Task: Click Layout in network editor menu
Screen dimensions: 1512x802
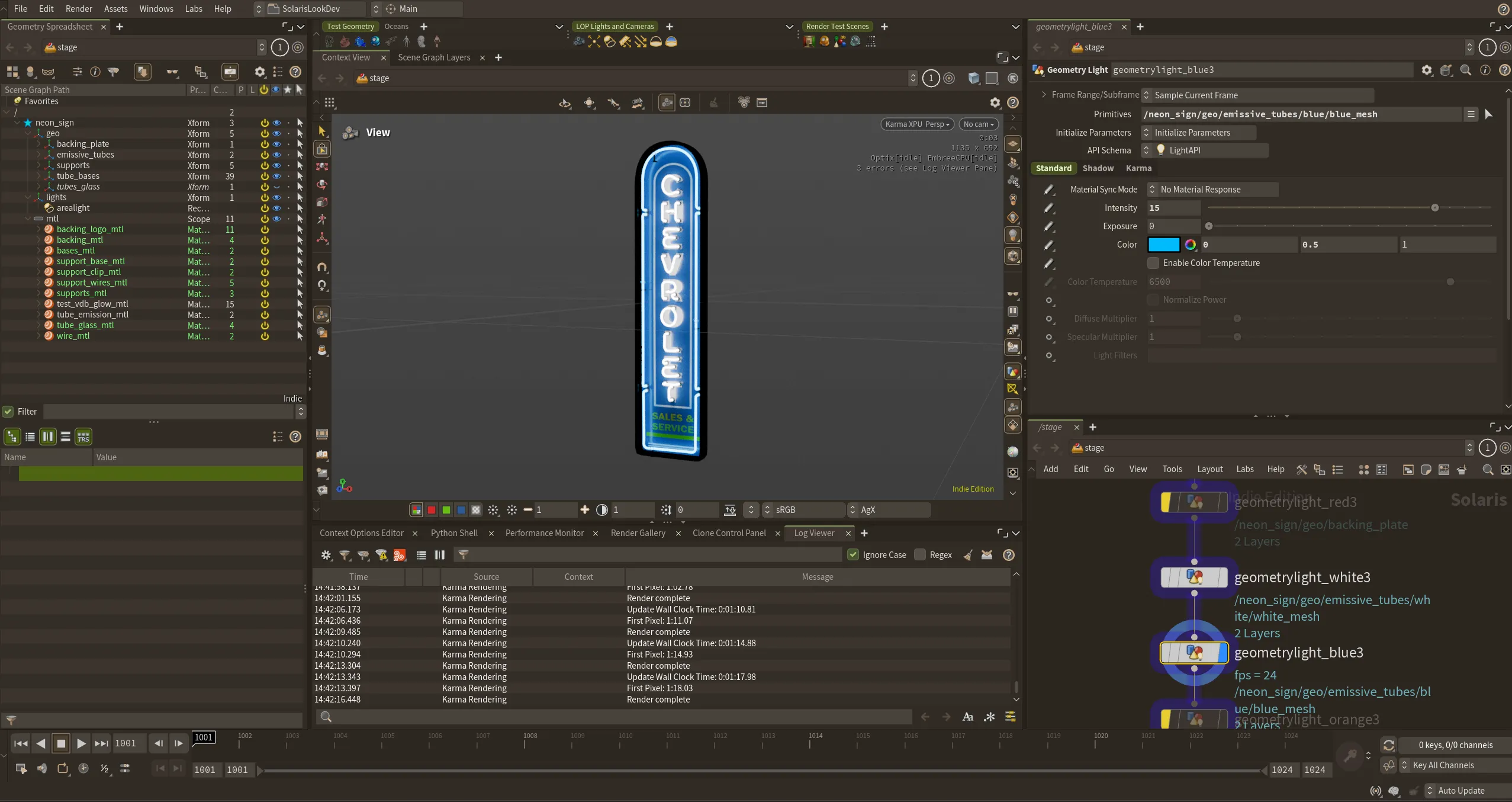Action: coord(1209,469)
